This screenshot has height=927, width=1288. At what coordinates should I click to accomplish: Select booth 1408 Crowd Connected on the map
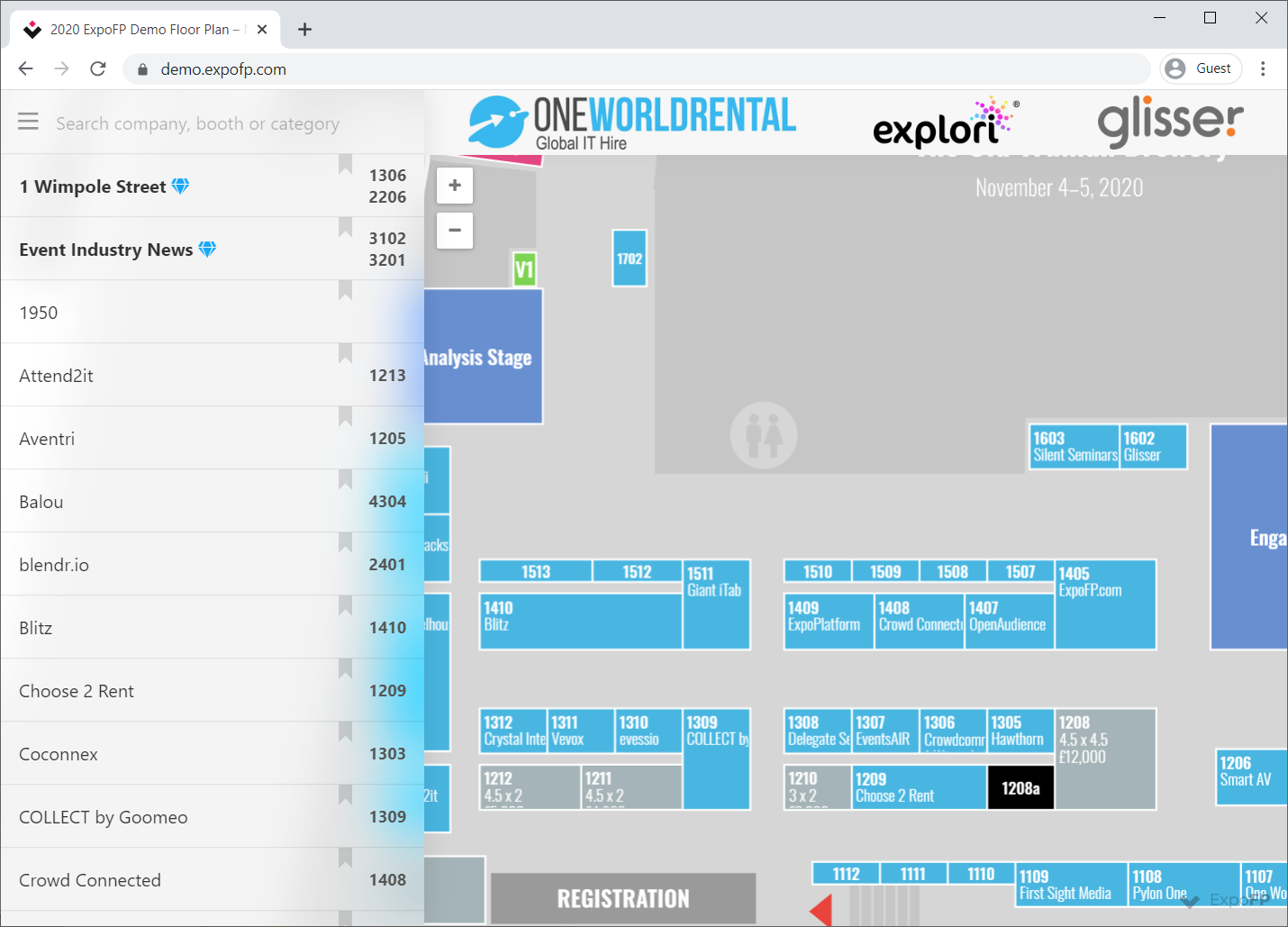(x=920, y=621)
